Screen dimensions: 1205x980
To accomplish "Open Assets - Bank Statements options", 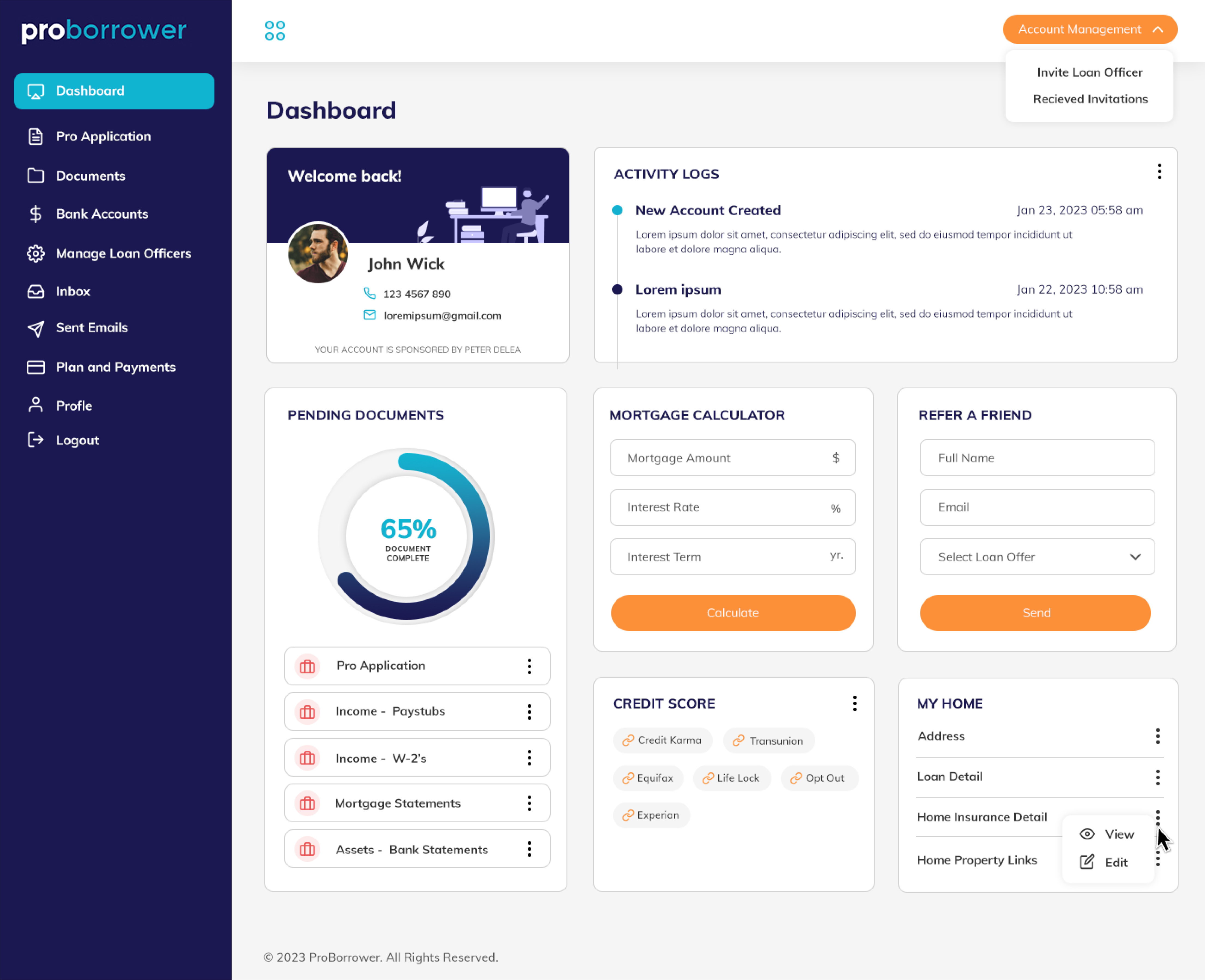I will point(529,849).
